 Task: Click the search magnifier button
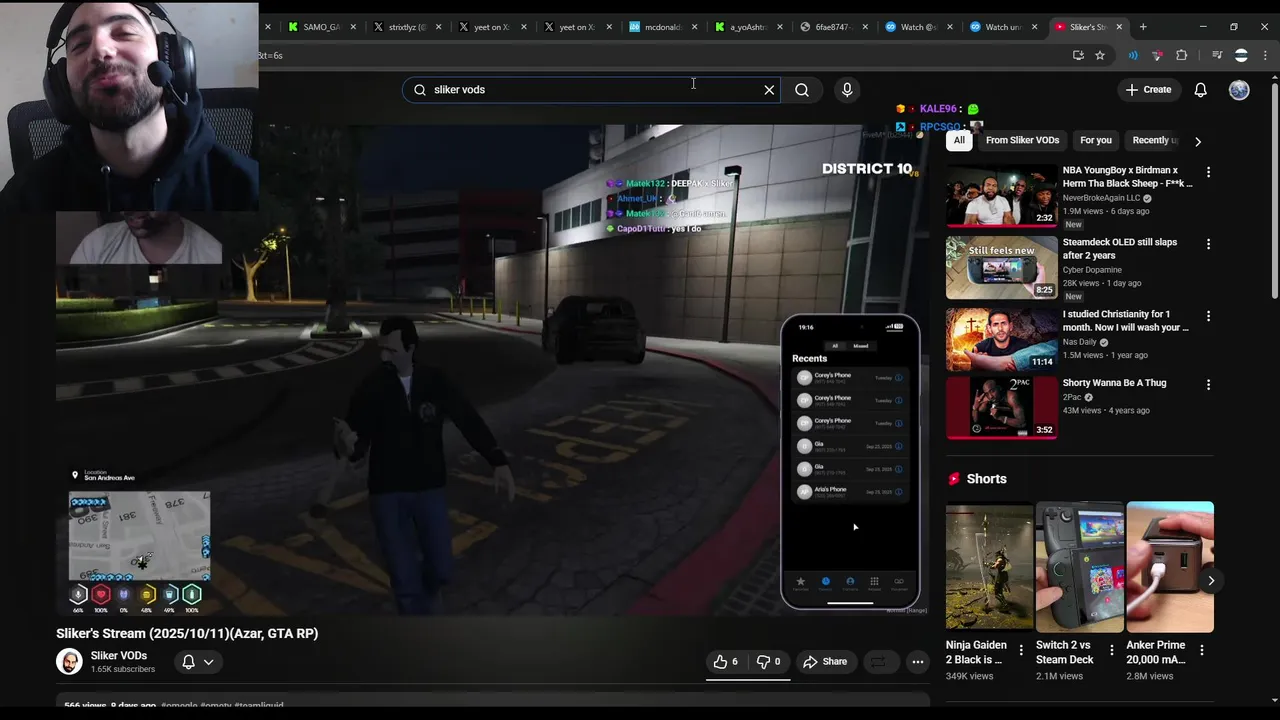tap(802, 90)
